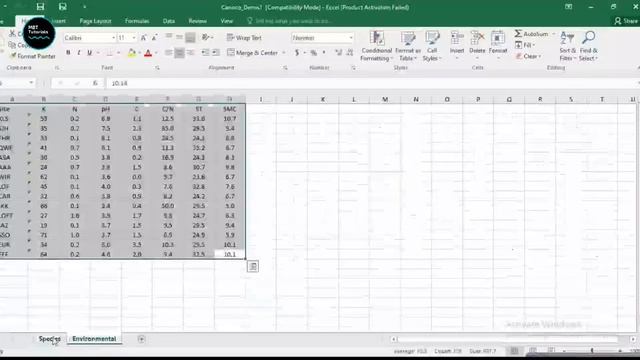Apply the Comma Style format
The height and width of the screenshot is (360, 640).
[324, 53]
